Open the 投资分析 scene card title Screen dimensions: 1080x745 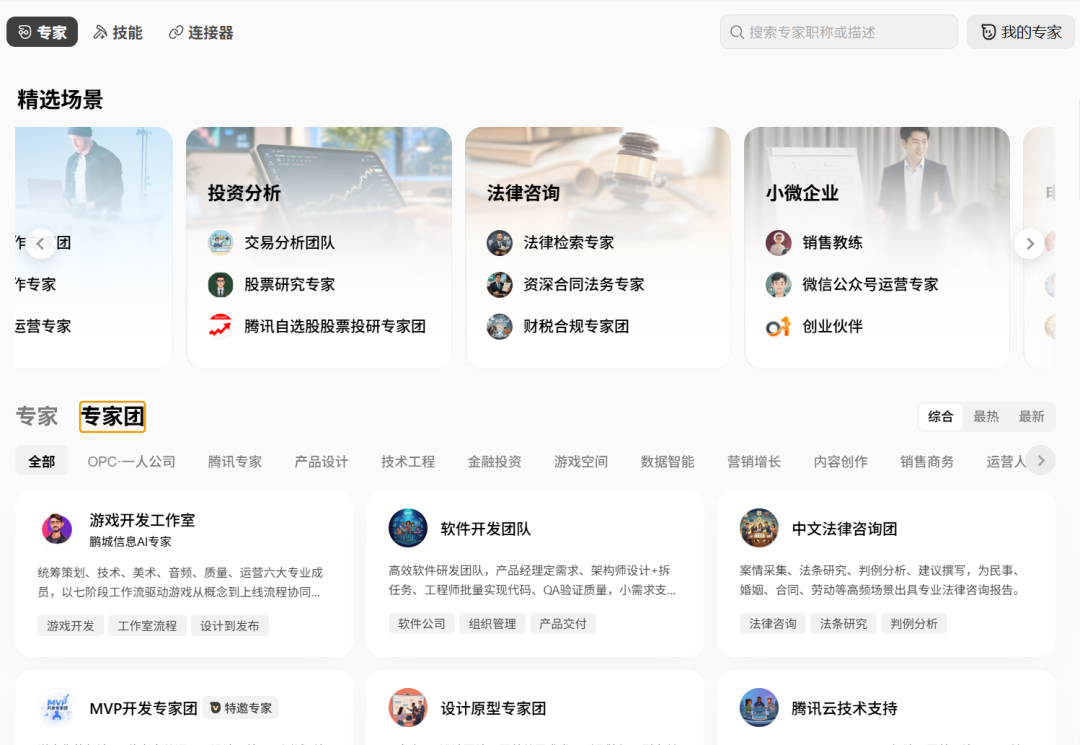(x=244, y=193)
